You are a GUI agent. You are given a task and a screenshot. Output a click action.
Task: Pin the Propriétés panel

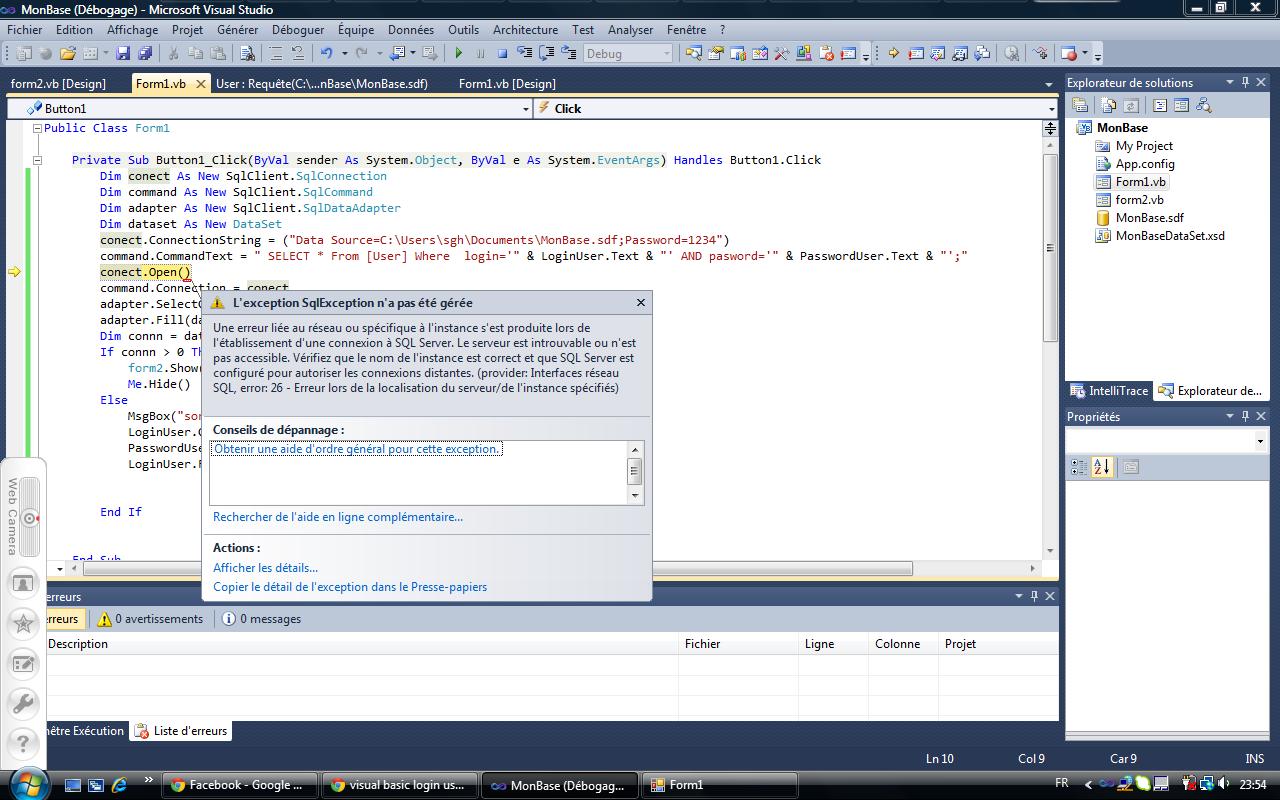pyautogui.click(x=1245, y=416)
